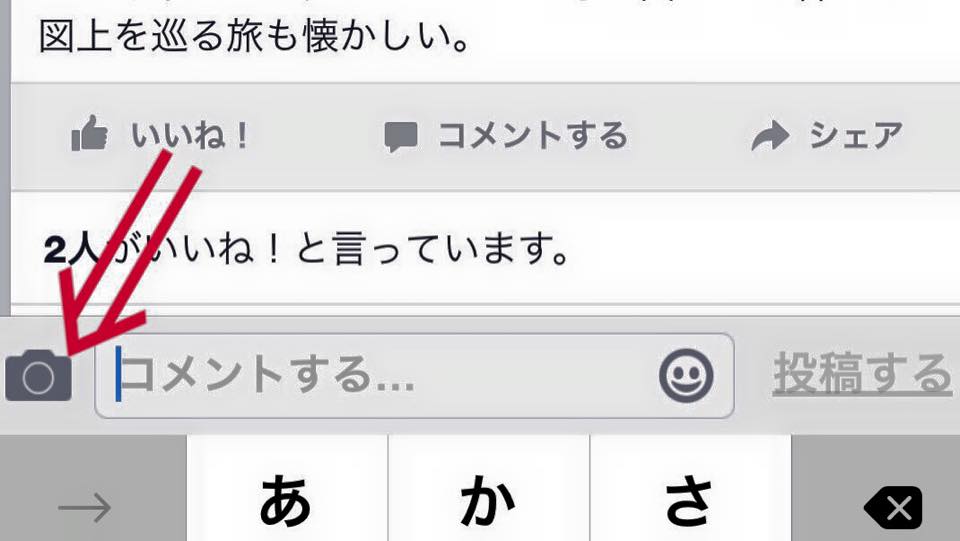The height and width of the screenshot is (541, 960).
Task: Tap the 投稿する post button
Action: point(862,374)
